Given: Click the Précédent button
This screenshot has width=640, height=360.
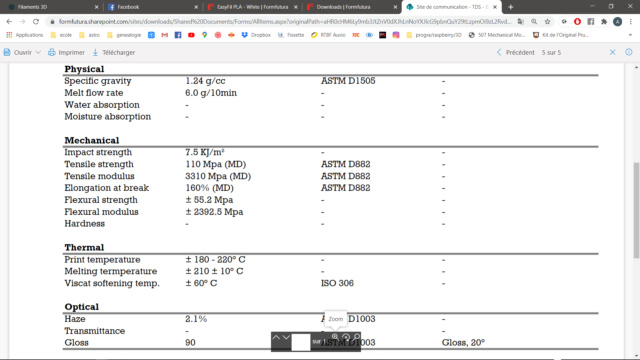Looking at the screenshot, I should pos(516,52).
